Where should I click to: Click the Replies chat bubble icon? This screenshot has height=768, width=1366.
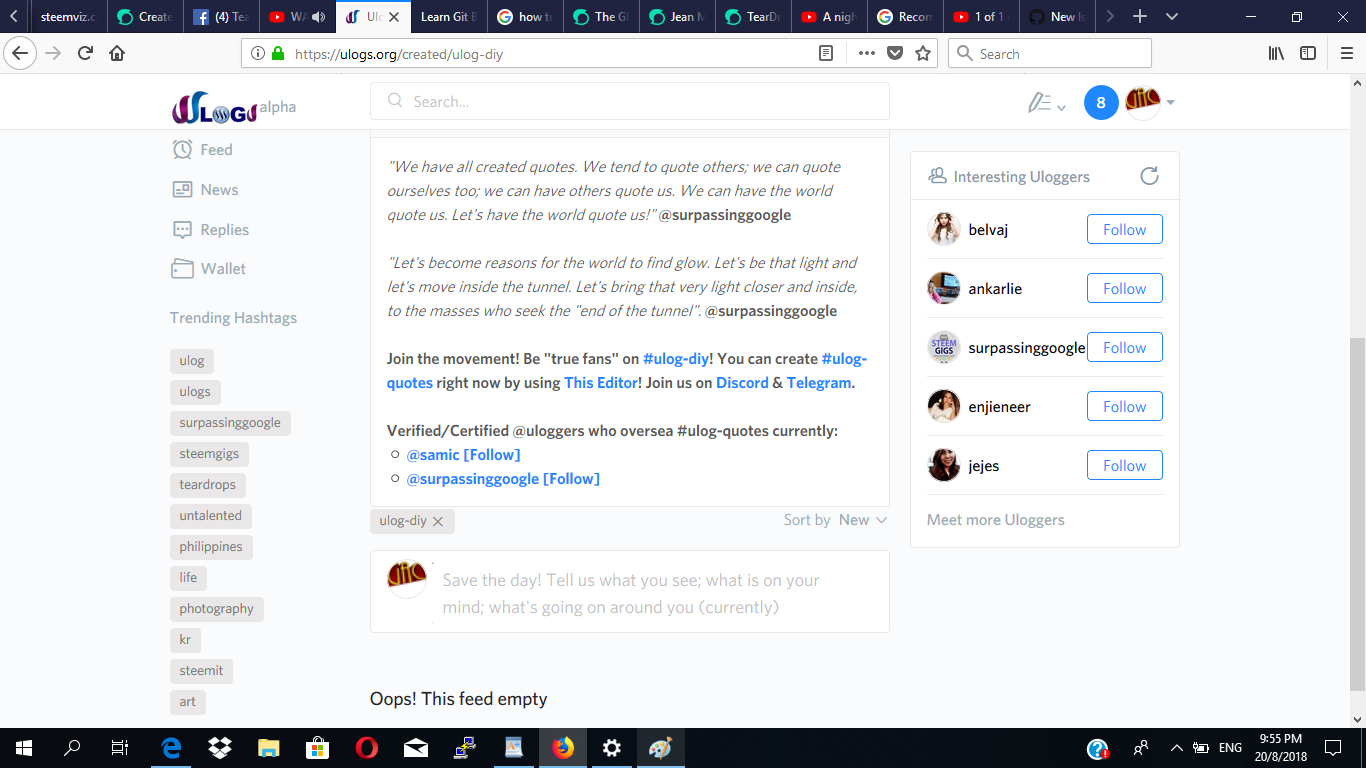182,229
